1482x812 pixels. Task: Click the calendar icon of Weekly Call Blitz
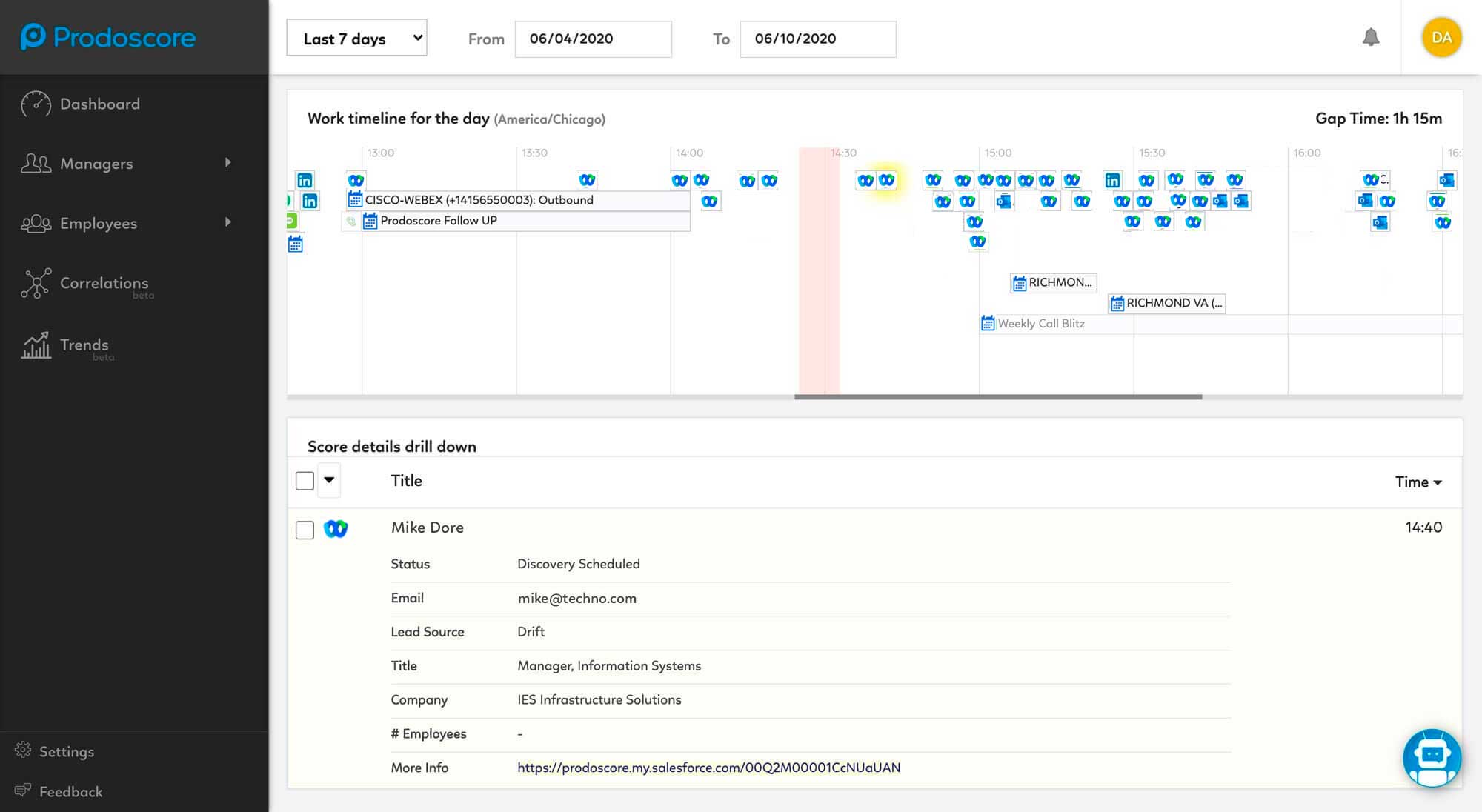pos(988,323)
